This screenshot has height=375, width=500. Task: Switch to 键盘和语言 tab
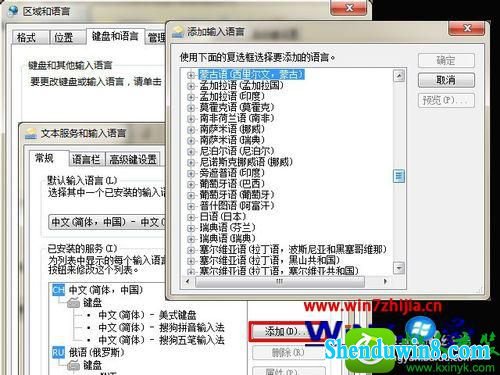pos(115,36)
